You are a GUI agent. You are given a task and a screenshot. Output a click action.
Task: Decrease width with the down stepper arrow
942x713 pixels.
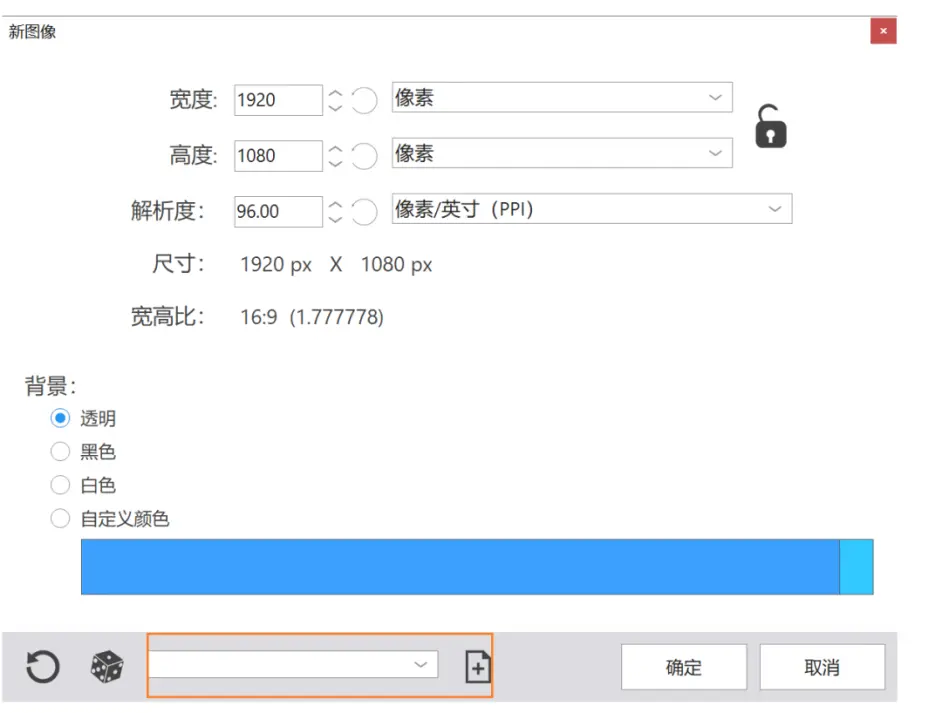335,108
